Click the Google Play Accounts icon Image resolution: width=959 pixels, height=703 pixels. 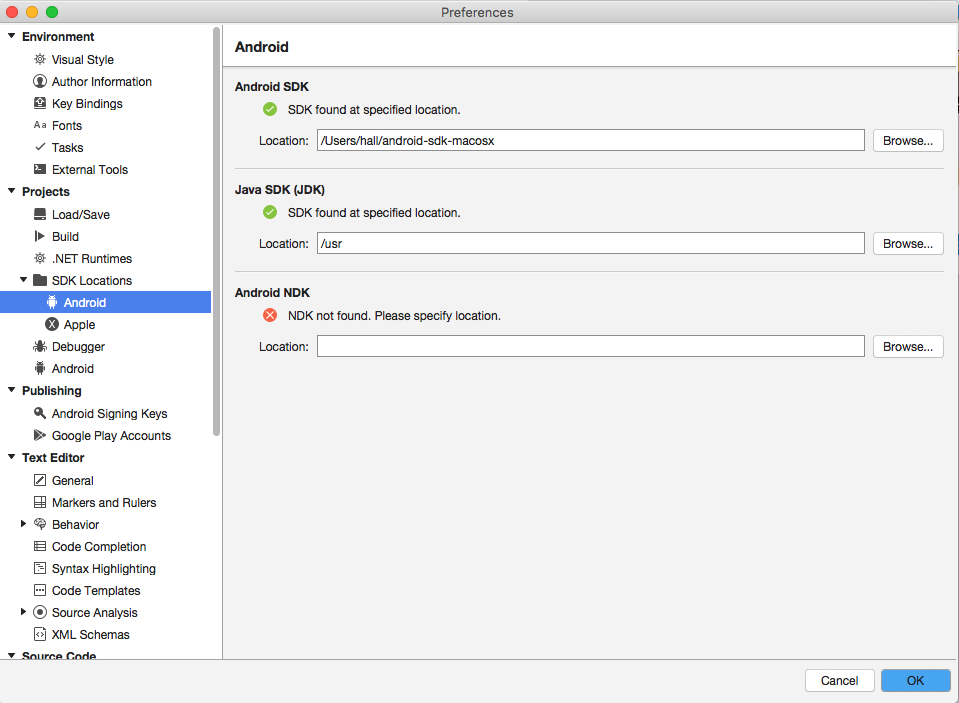(40, 436)
